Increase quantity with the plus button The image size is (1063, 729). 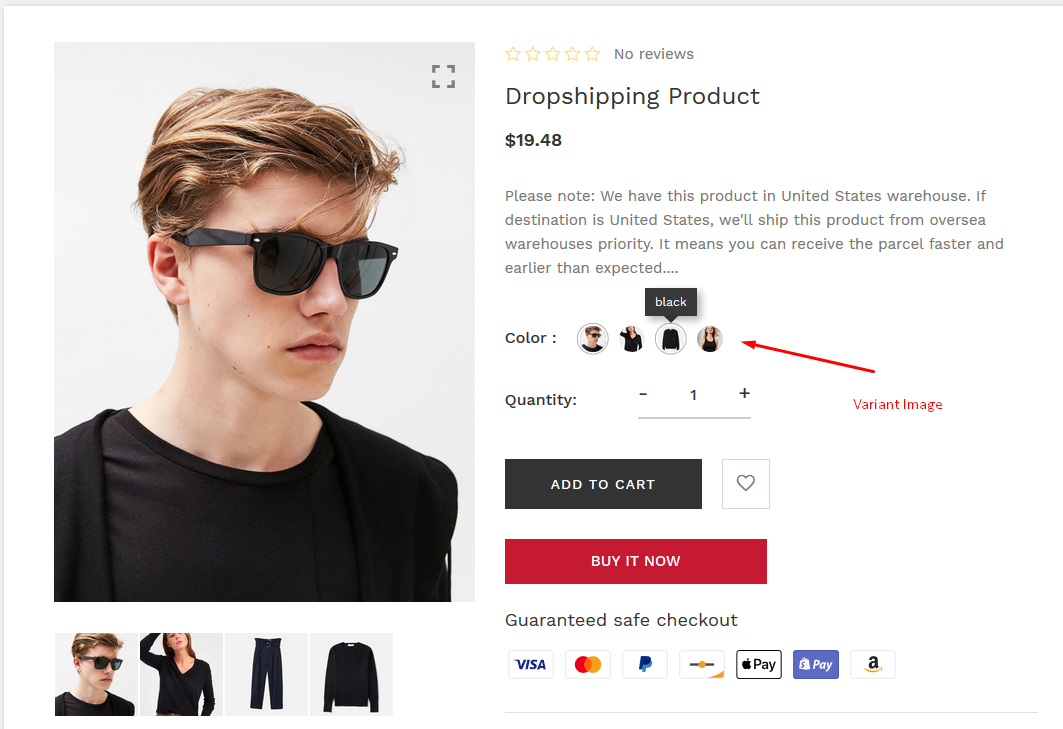[x=744, y=393]
